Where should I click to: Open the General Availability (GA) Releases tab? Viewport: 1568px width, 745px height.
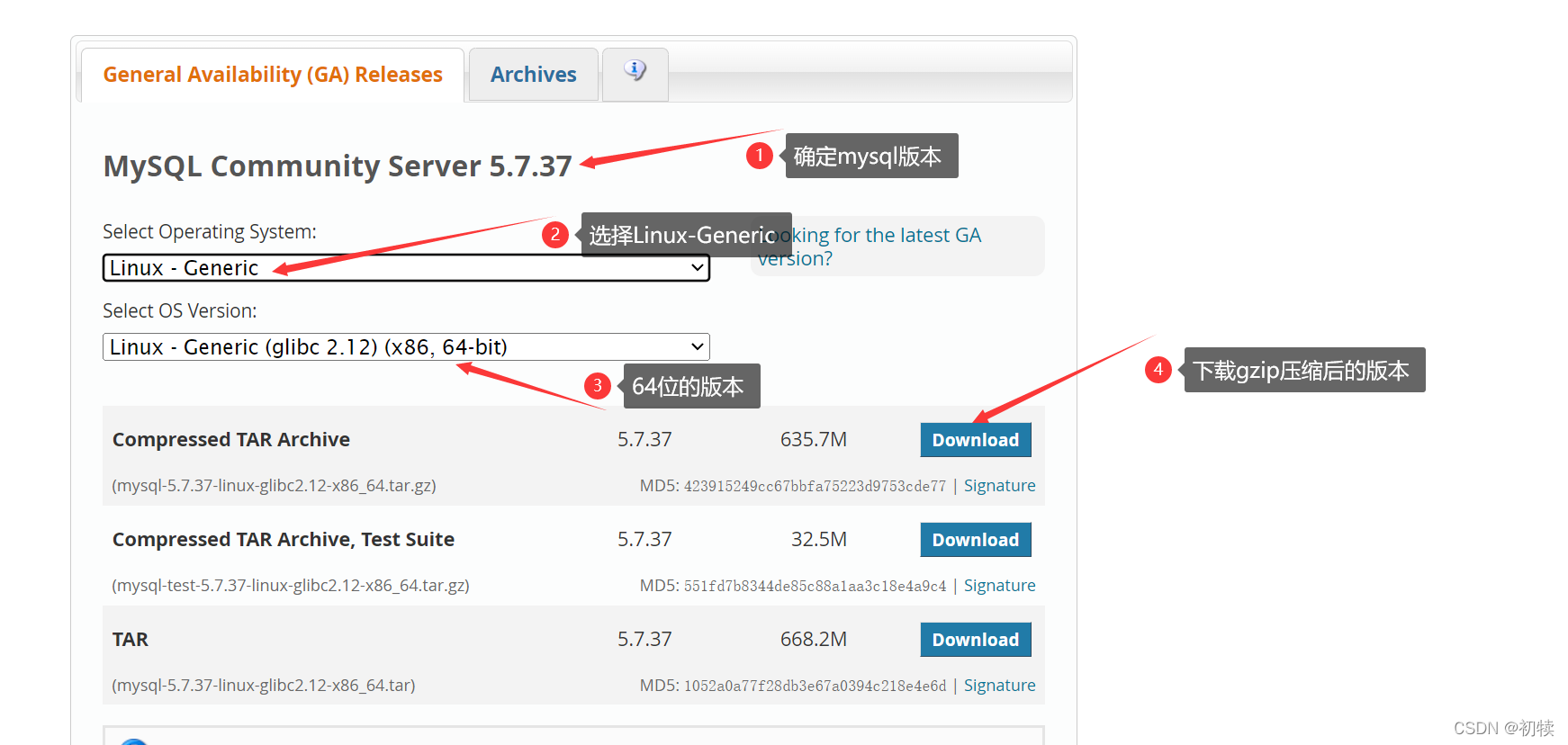pyautogui.click(x=273, y=75)
